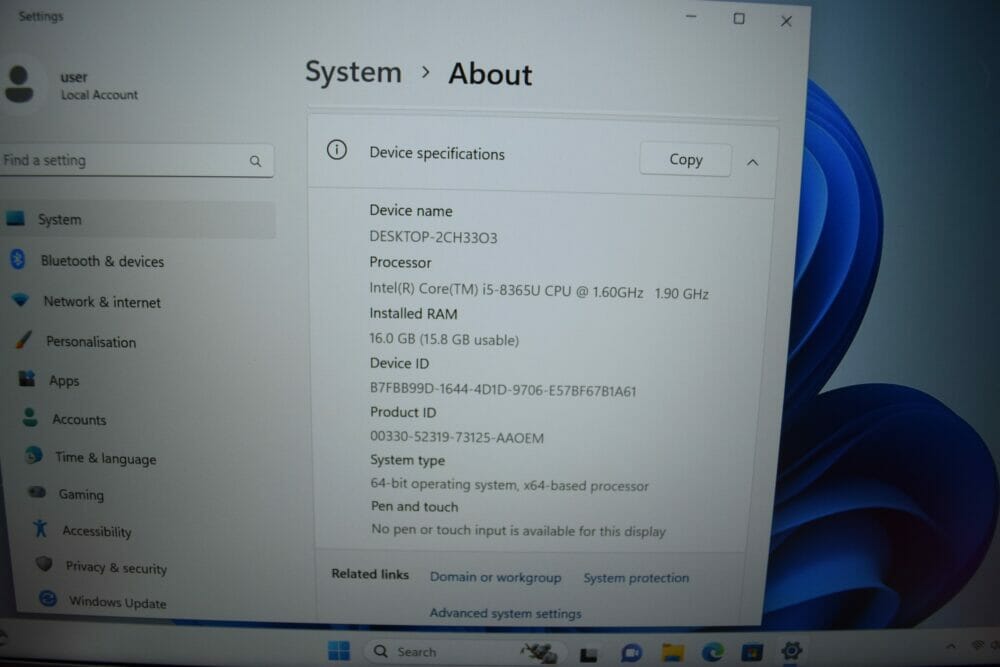Click the device name DESKTOP-2CH33O3
This screenshot has height=667, width=1000.
(x=433, y=237)
